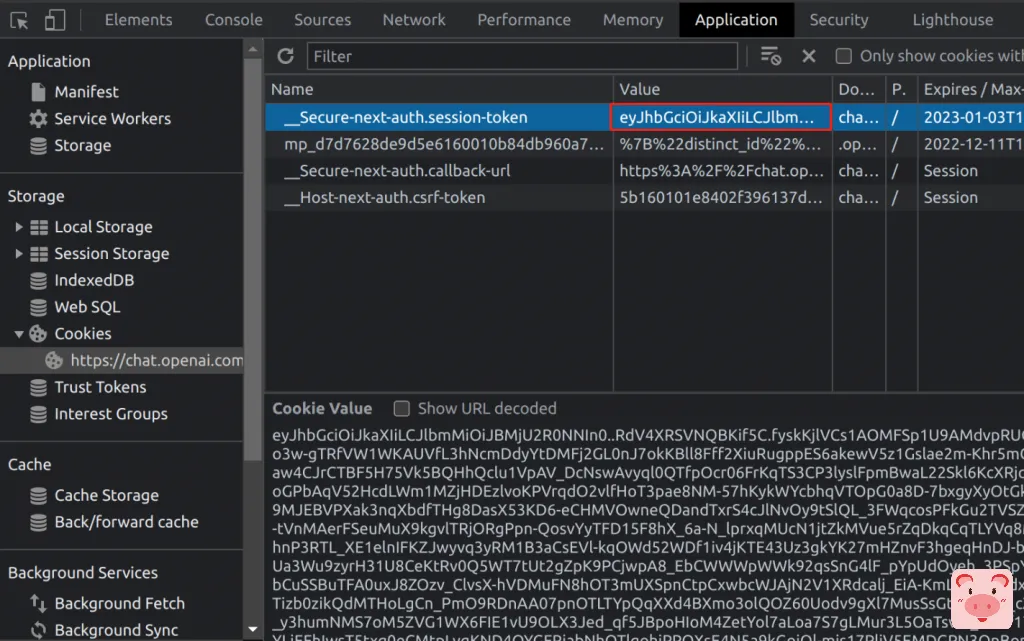Open Interest Groups in the sidebar
The height and width of the screenshot is (641, 1024).
pos(110,414)
